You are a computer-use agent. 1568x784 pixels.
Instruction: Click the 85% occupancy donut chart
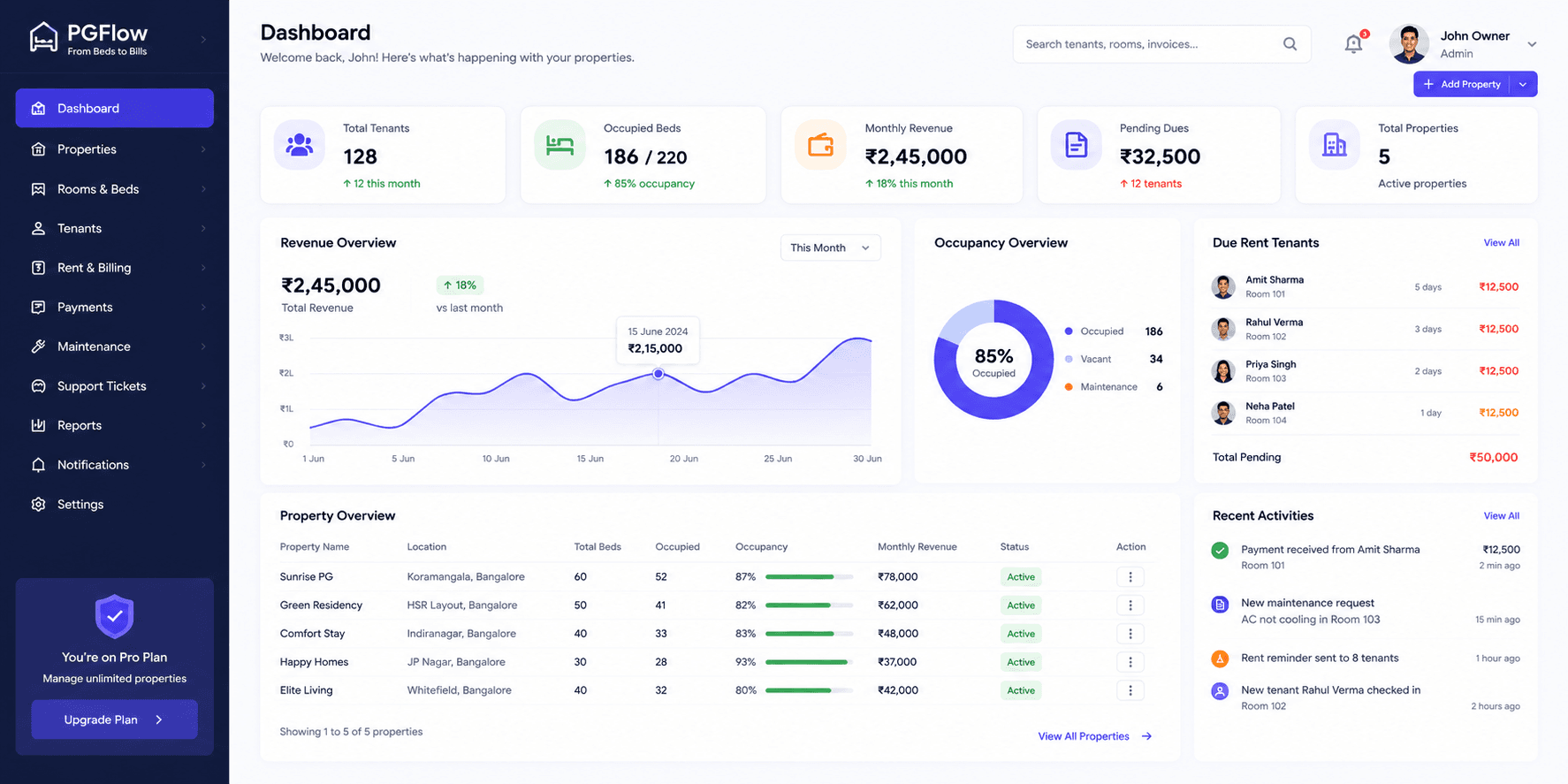coord(993,360)
